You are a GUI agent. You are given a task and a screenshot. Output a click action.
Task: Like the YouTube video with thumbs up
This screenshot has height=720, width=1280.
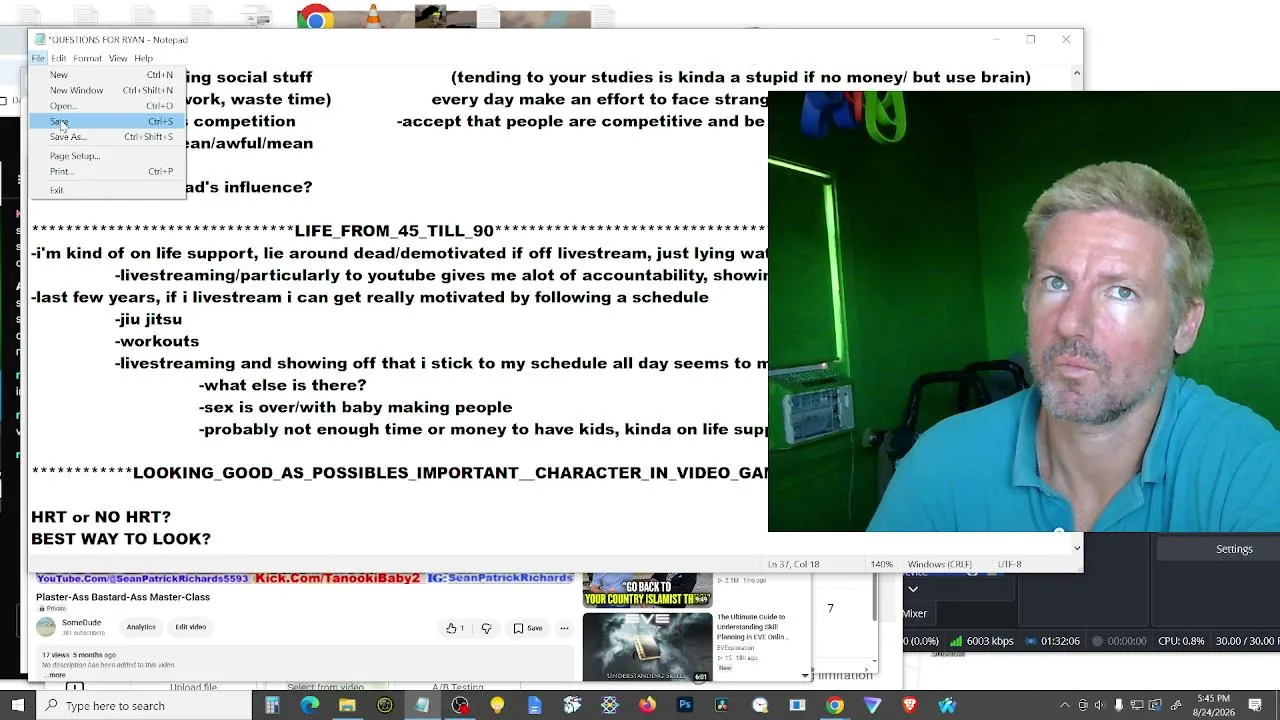tap(455, 628)
